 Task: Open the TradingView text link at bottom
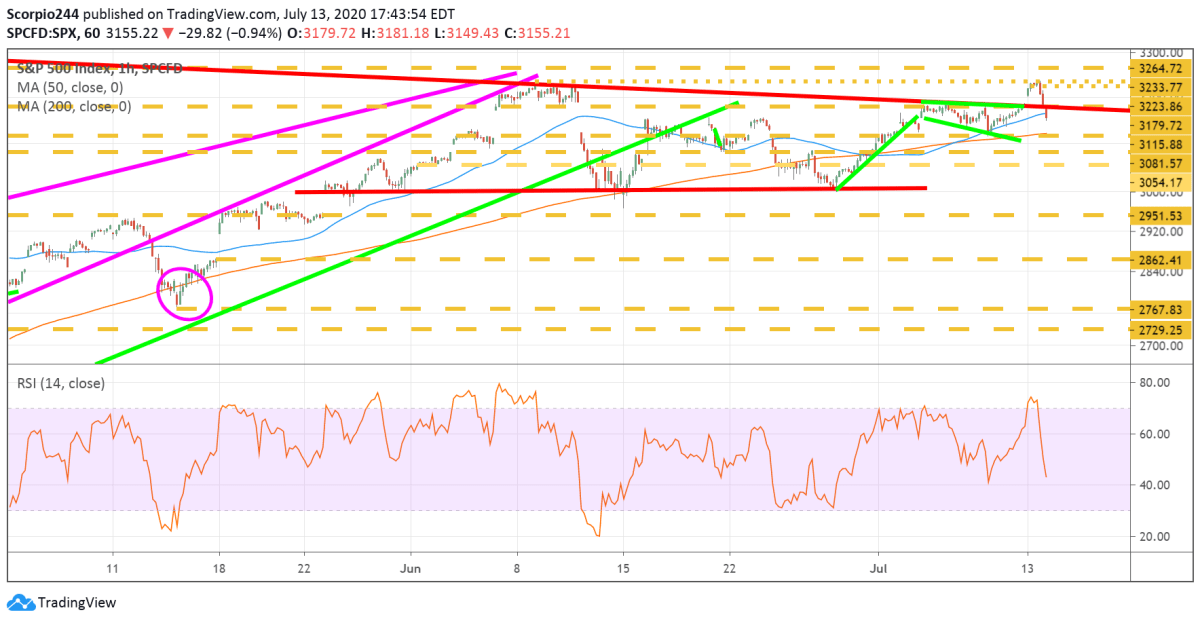[x=76, y=603]
